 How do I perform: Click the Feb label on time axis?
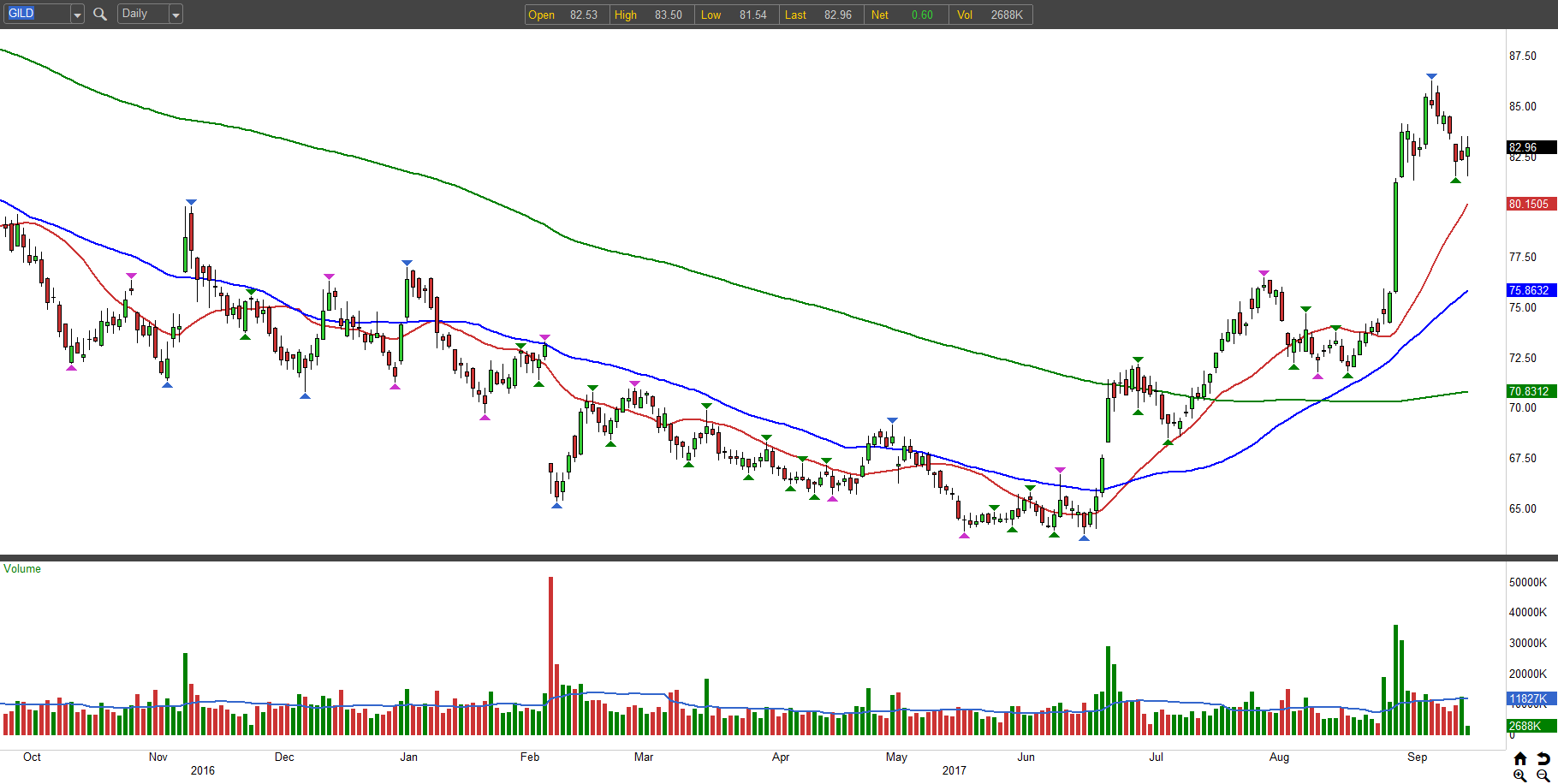point(530,757)
